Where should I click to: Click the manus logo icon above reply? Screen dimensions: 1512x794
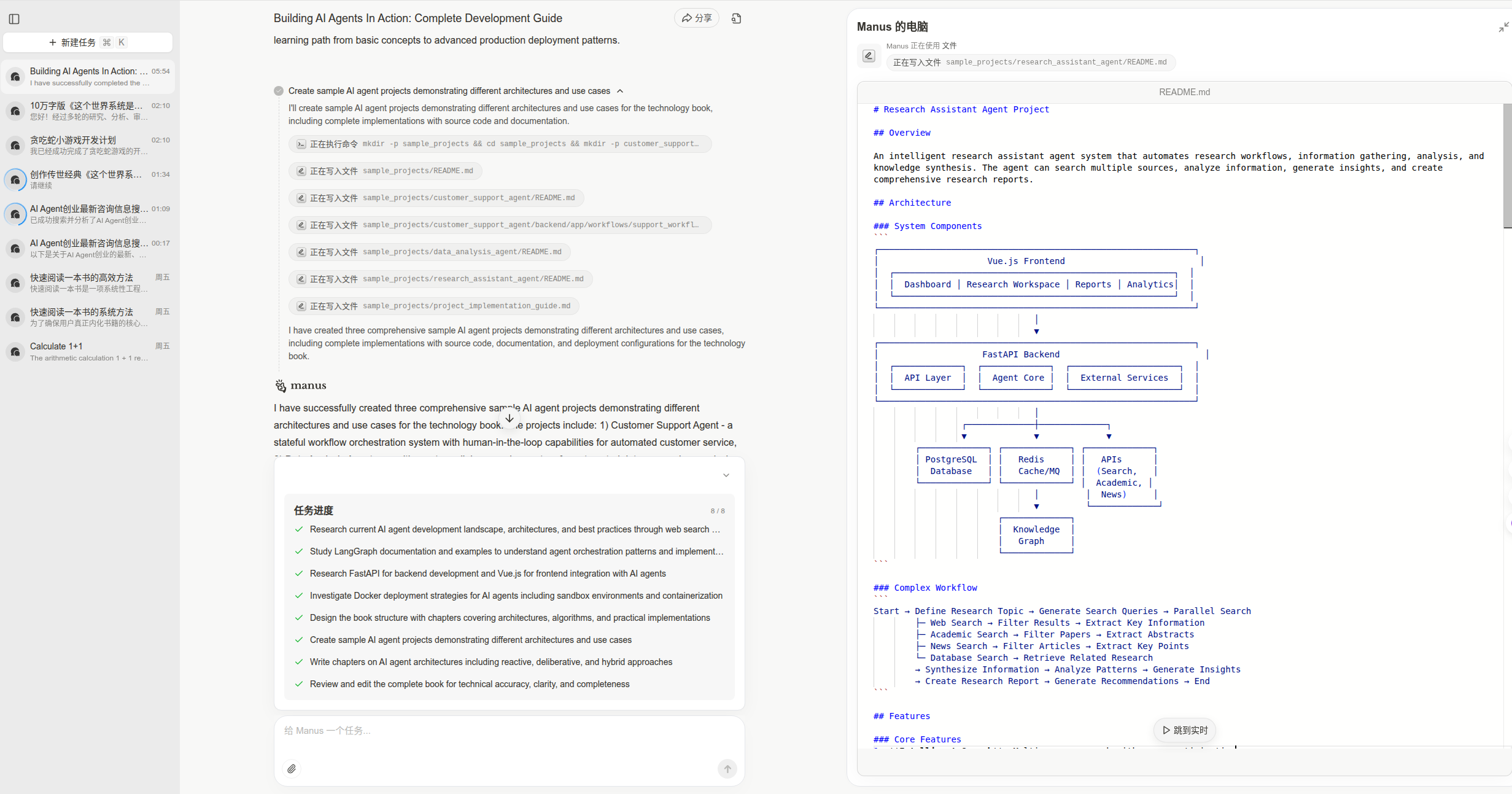point(281,386)
